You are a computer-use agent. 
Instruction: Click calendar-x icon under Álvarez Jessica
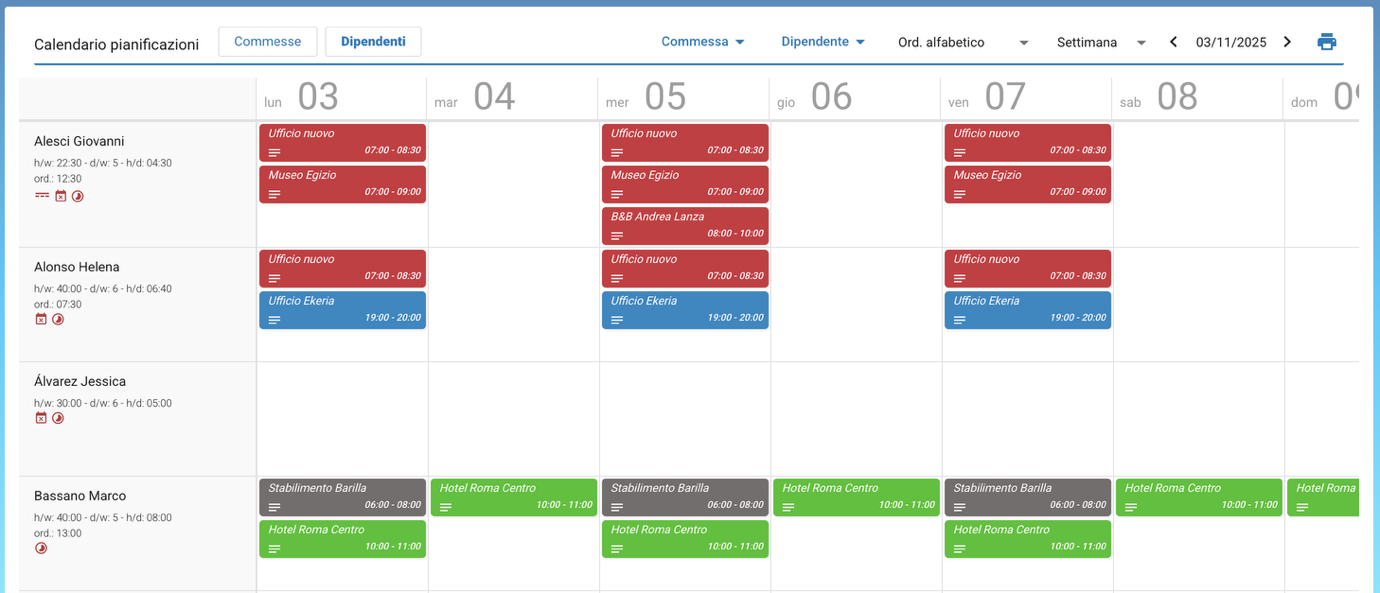tap(41, 418)
